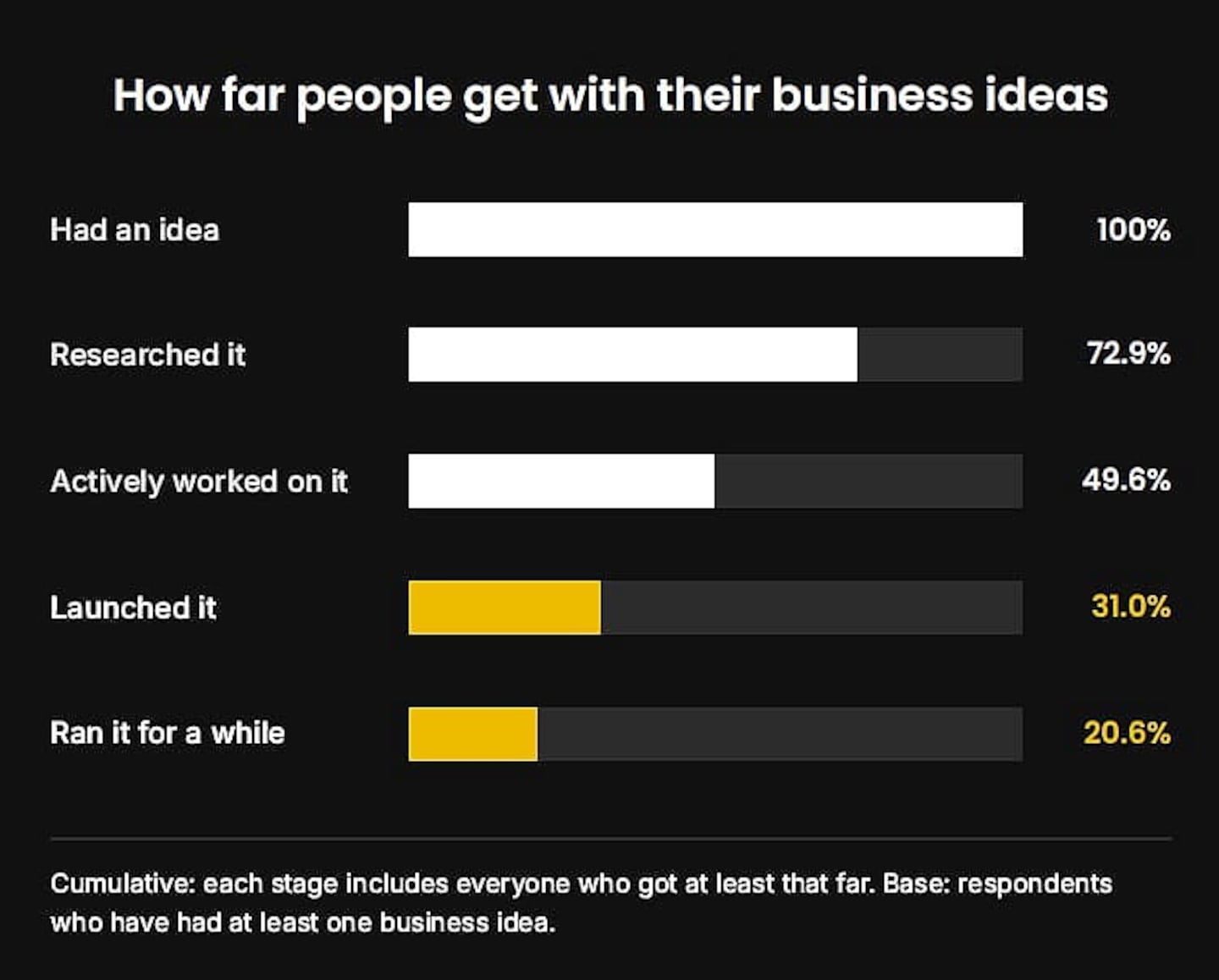
Task: Click the 100% value label
Action: [x=1134, y=229]
